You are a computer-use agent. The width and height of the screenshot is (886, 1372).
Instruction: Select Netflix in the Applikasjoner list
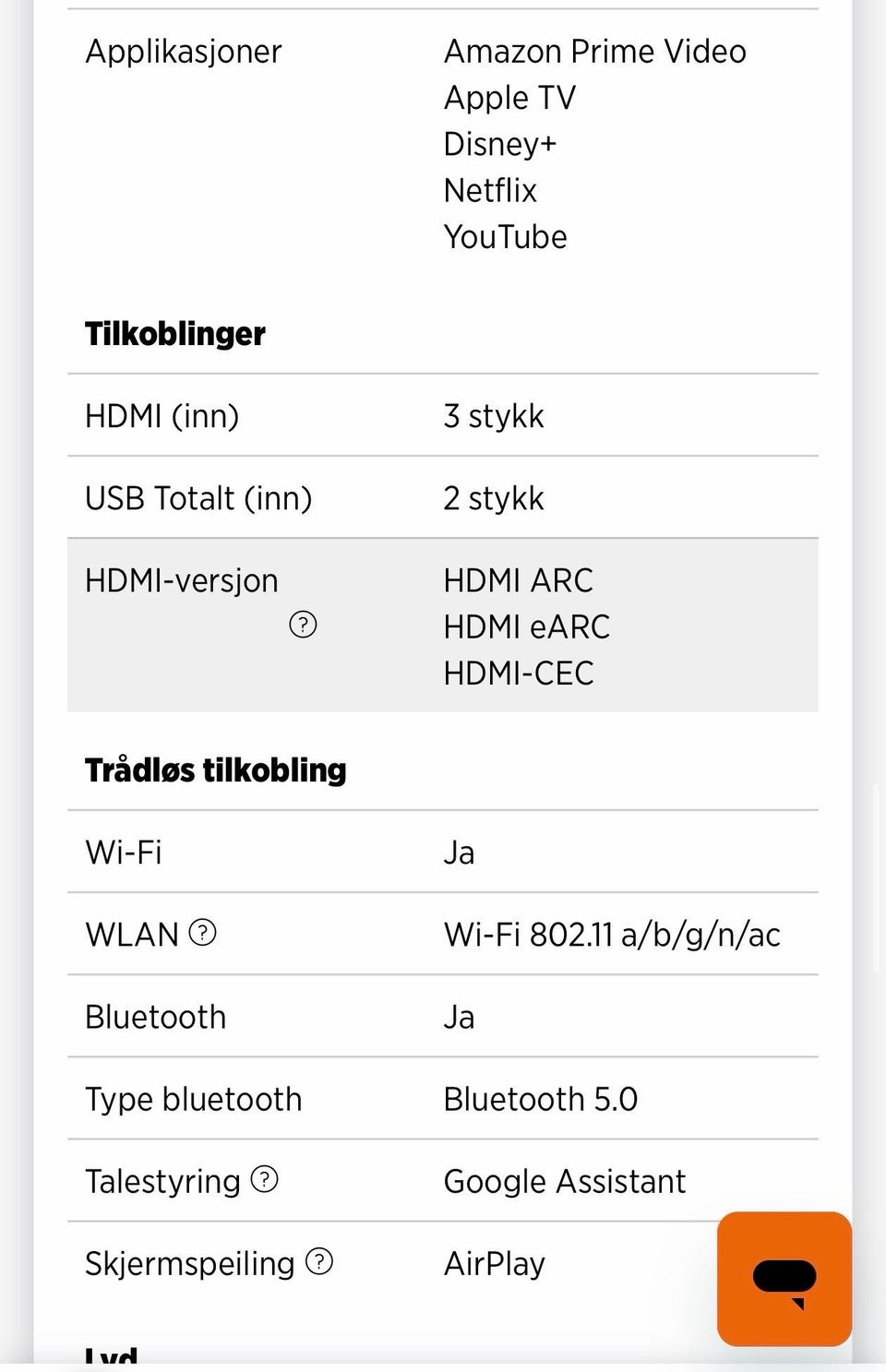point(490,190)
